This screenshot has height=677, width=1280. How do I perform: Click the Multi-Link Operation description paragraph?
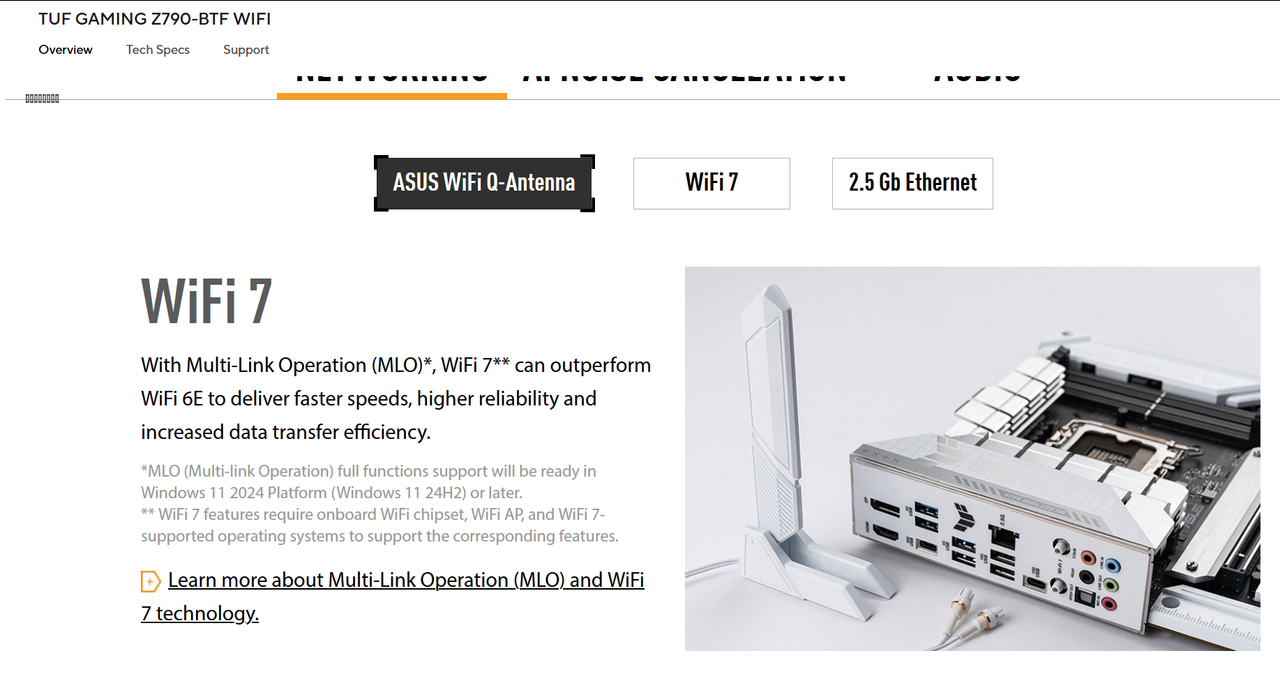coord(396,398)
